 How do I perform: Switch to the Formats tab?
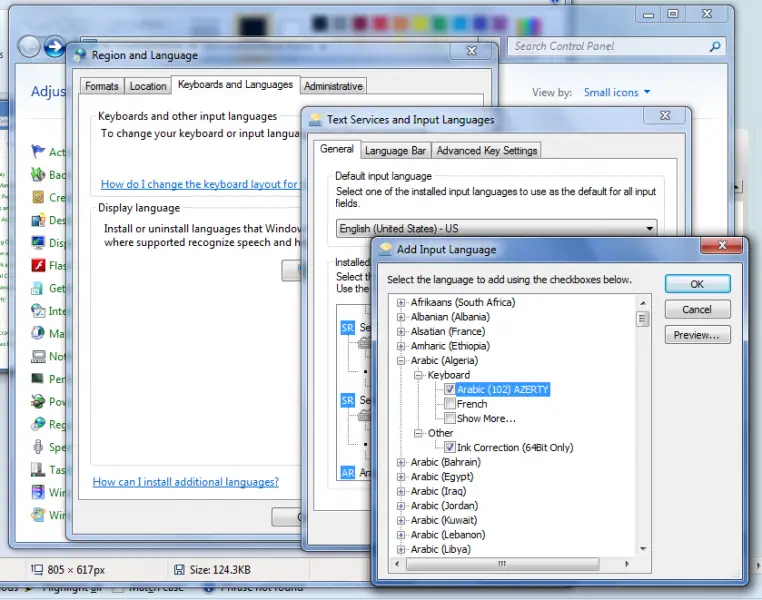(102, 86)
